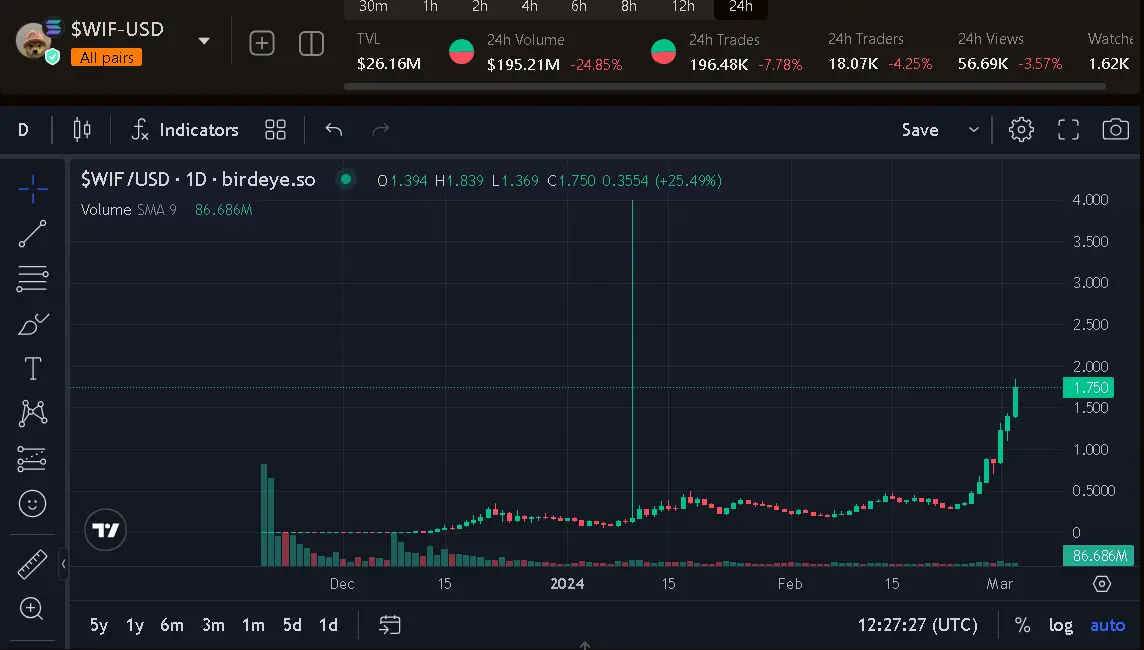This screenshot has width=1144, height=650.
Task: Toggle log scale on price axis
Action: (x=1060, y=625)
